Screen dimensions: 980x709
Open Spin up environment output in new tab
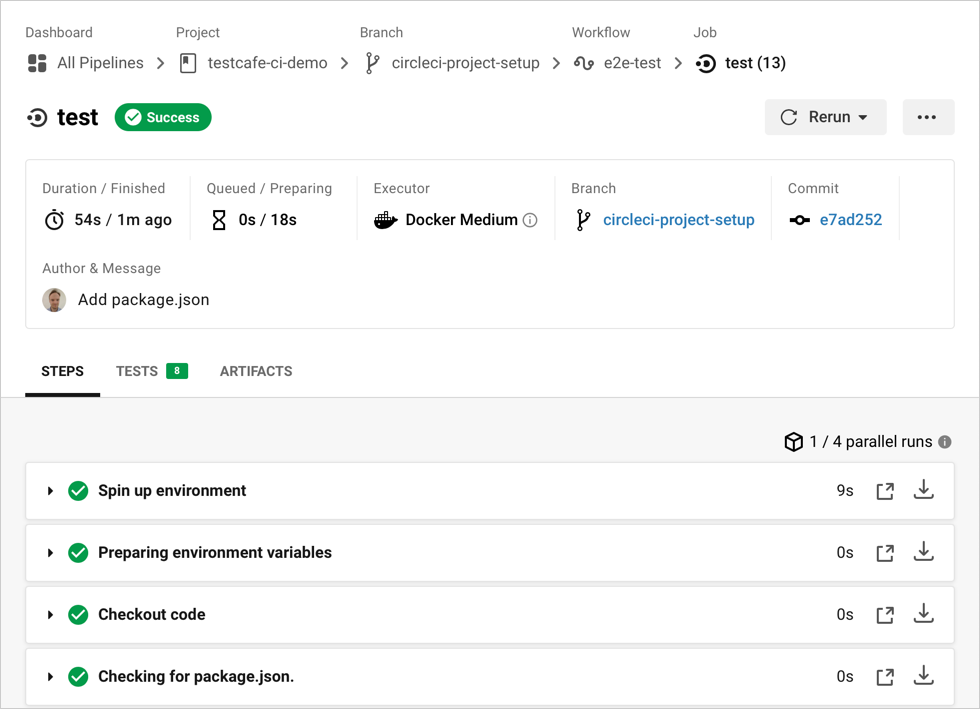point(884,491)
